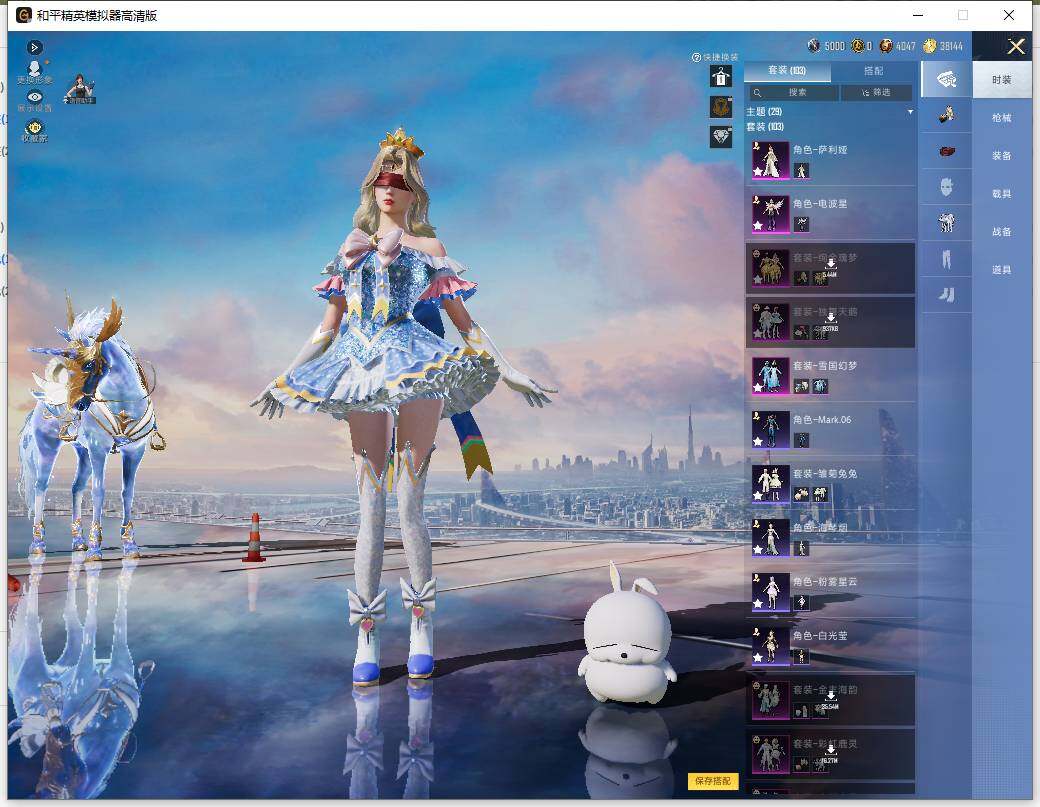The image size is (1040, 807).
Task: Go to the 枪械 firearms menu
Action: click(x=1002, y=118)
